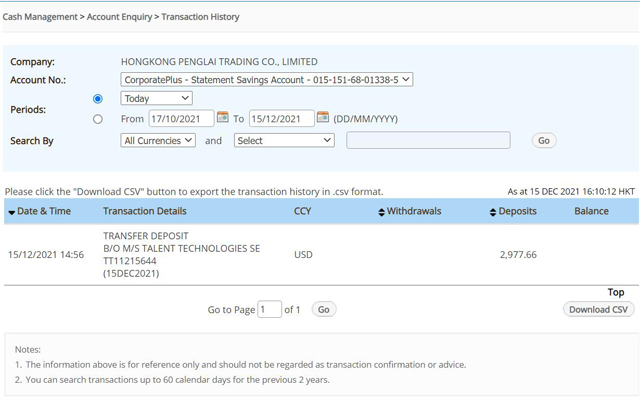Image resolution: width=640 pixels, height=401 pixels.
Task: Focus the From date field 17/10/2021
Action: tap(181, 118)
